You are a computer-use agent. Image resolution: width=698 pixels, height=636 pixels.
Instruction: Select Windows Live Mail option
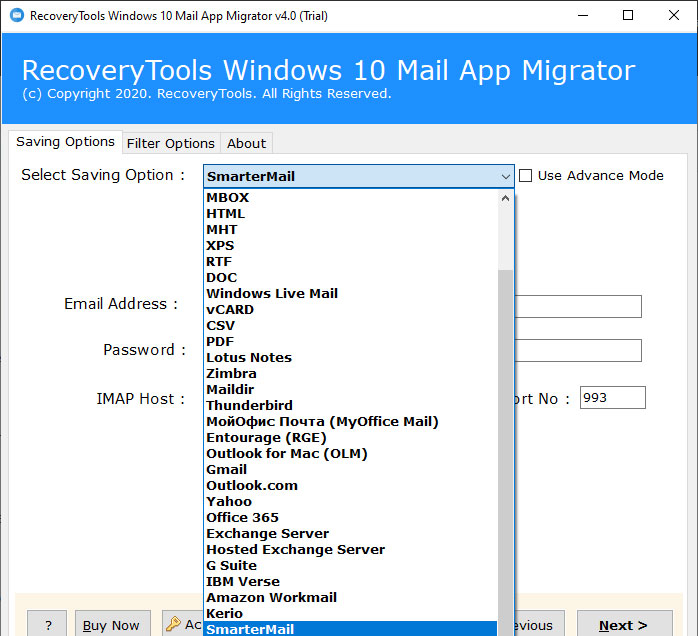pos(351,294)
